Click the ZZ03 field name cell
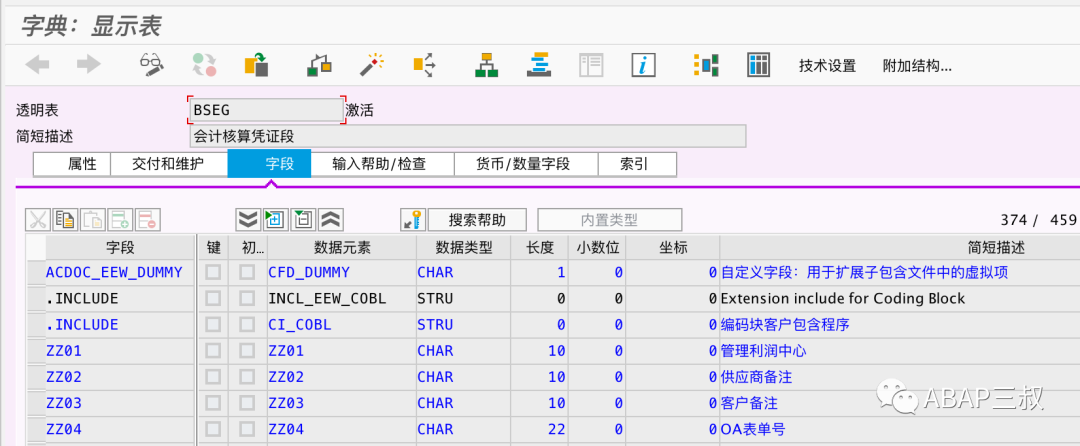 click(121, 403)
